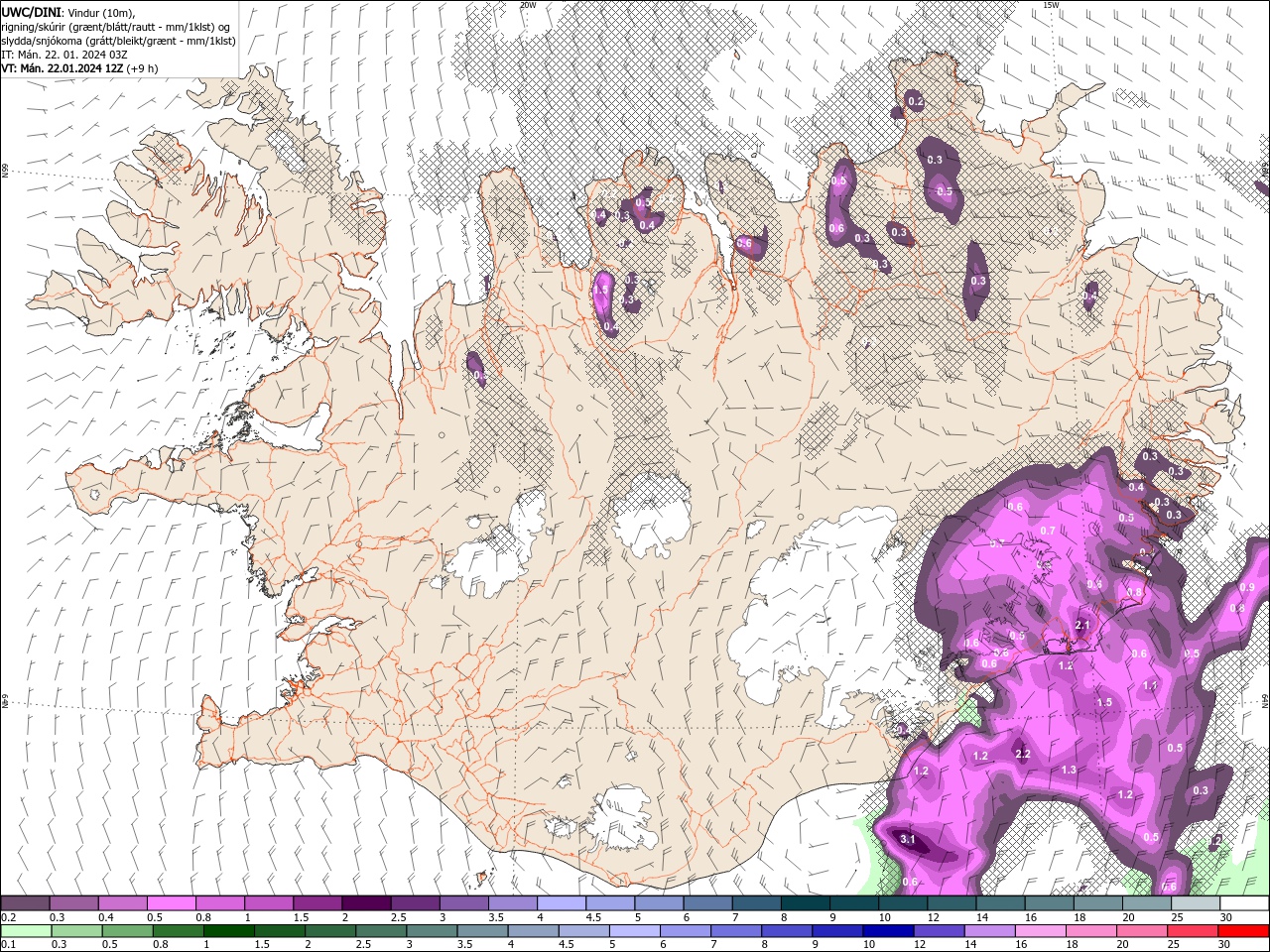Click the 2.2 precipitation value on map
The height and width of the screenshot is (952, 1270).
point(1024,754)
